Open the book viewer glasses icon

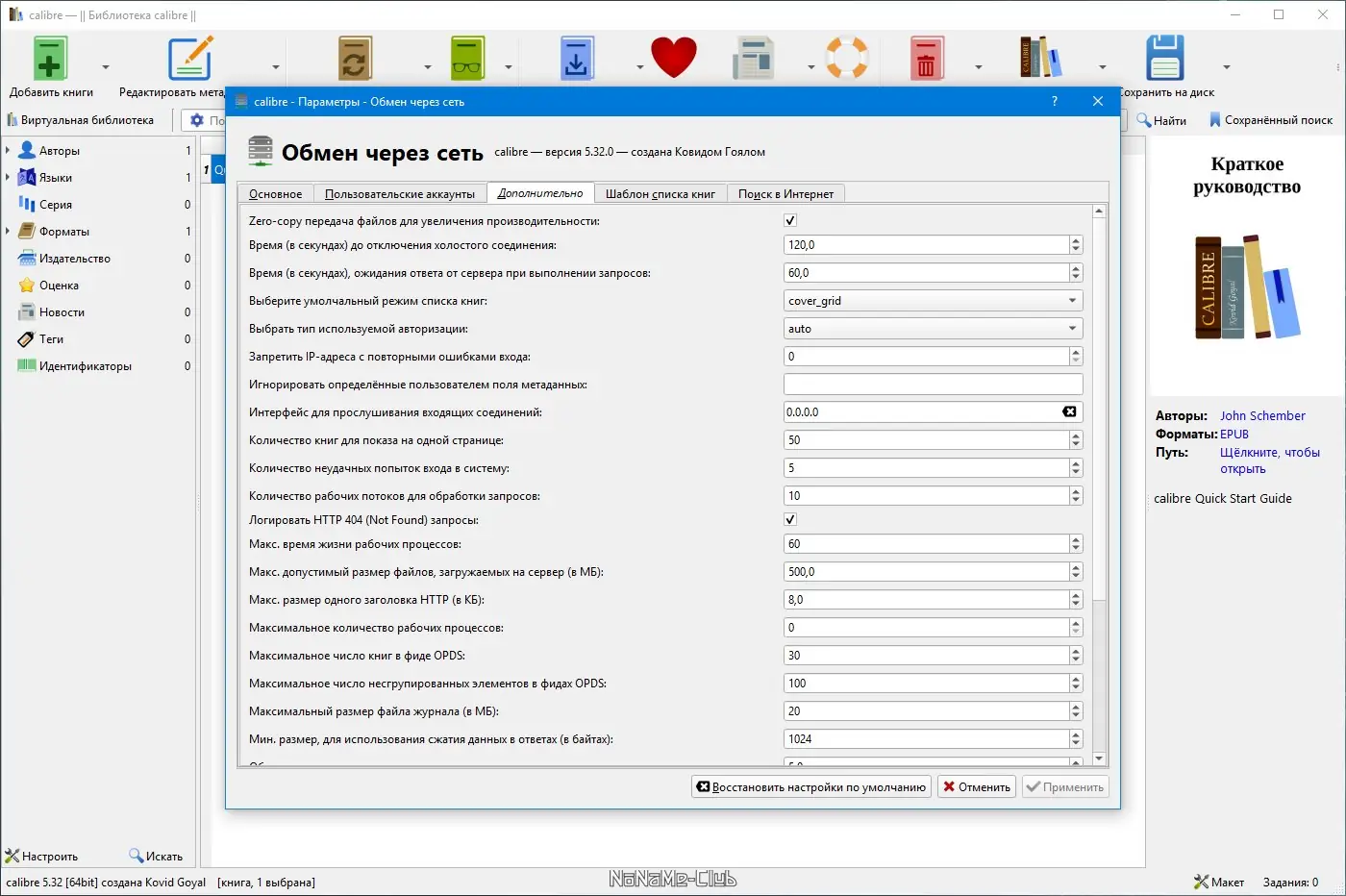[468, 59]
